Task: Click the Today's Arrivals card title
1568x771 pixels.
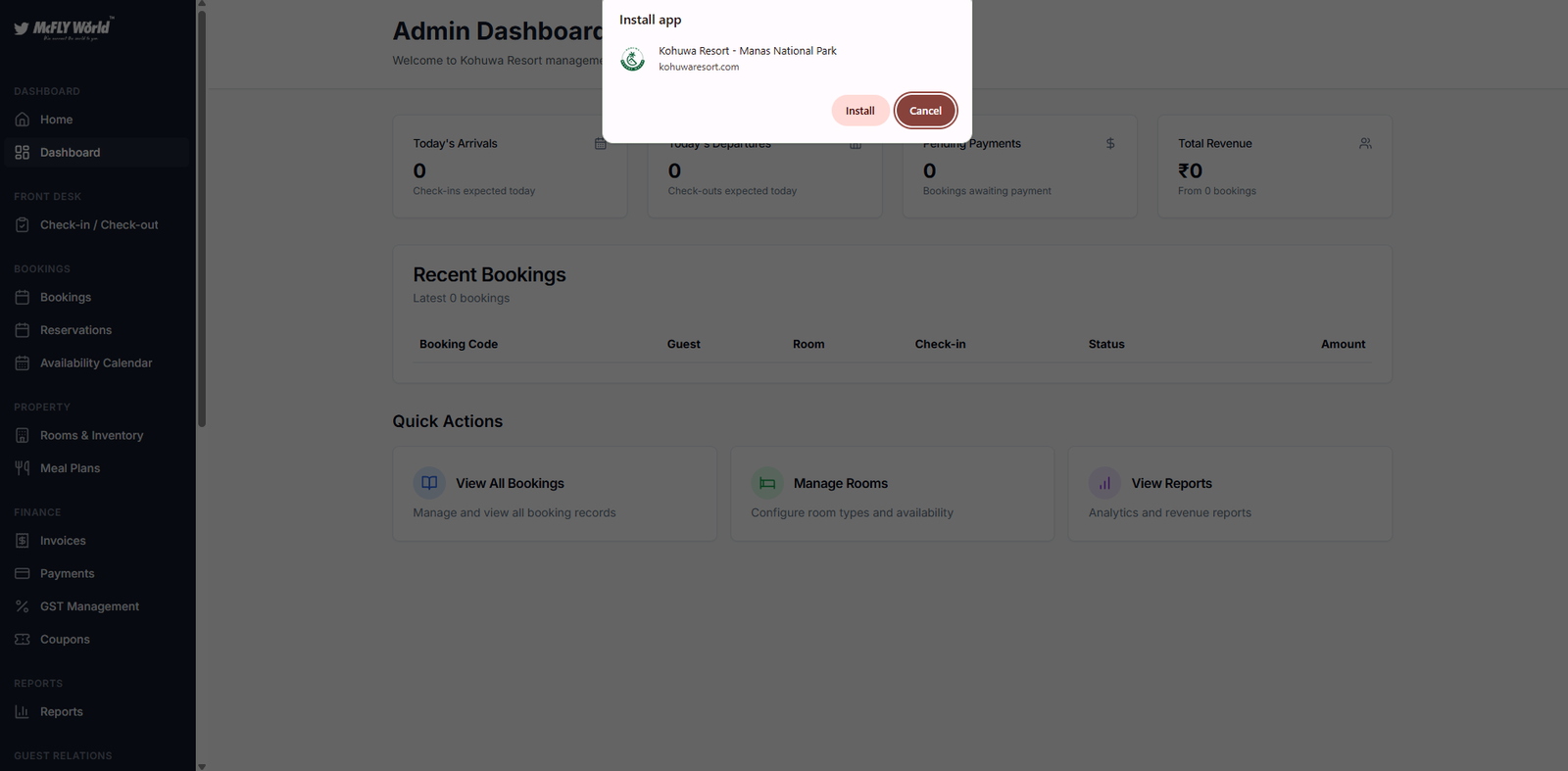Action: point(456,144)
